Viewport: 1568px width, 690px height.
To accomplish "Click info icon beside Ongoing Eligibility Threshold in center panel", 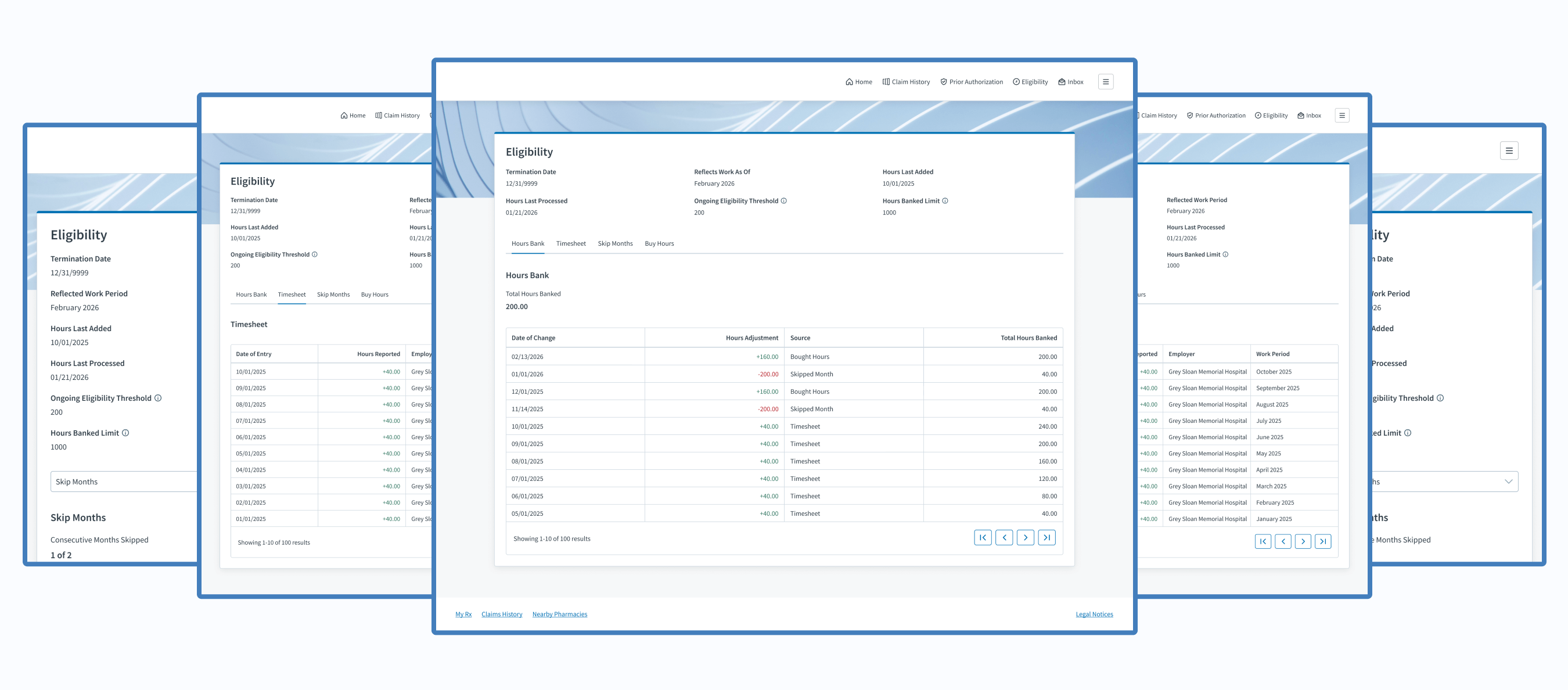I will click(x=783, y=201).
